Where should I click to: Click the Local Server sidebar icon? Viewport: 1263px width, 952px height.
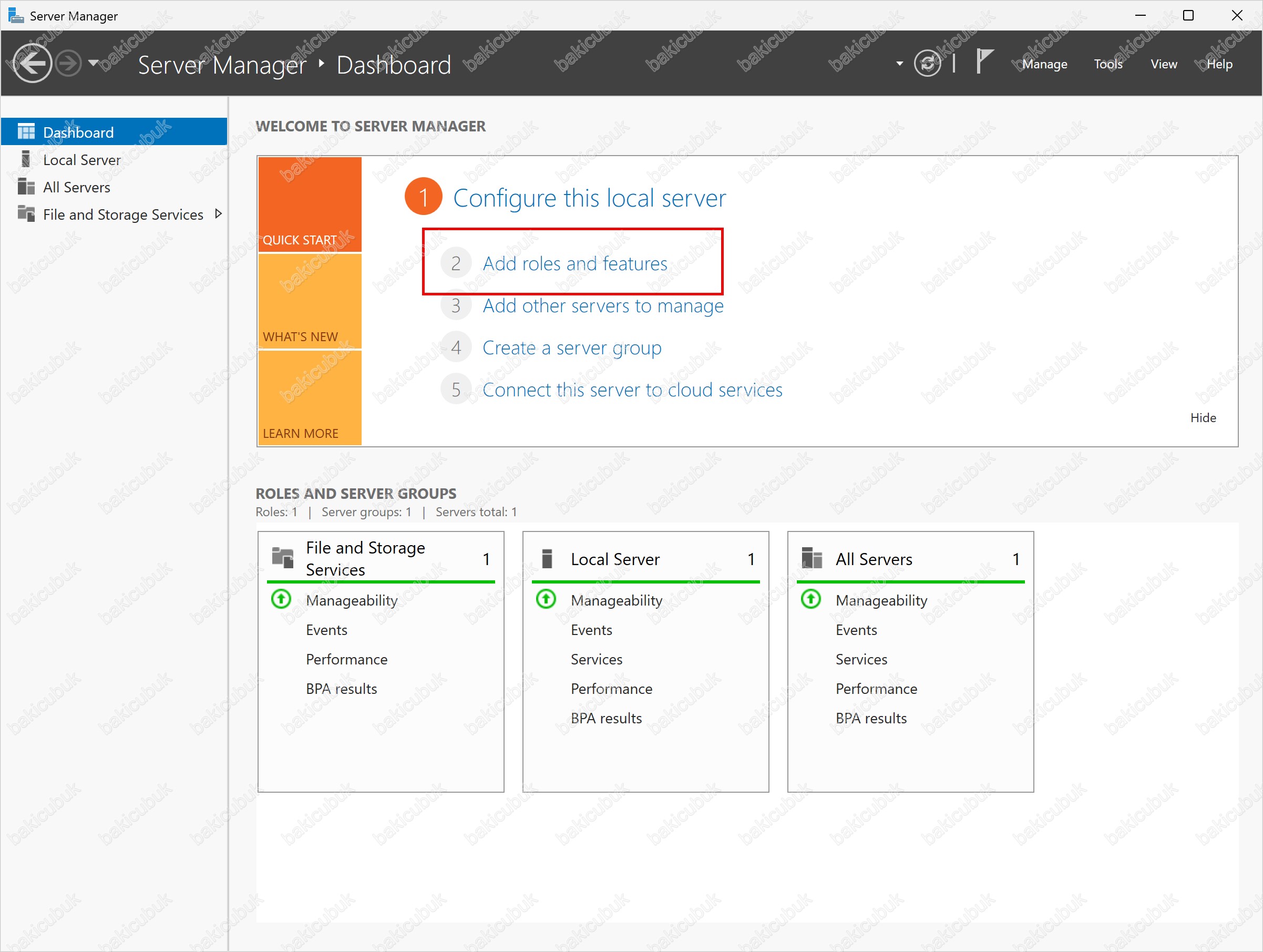pyautogui.click(x=26, y=159)
